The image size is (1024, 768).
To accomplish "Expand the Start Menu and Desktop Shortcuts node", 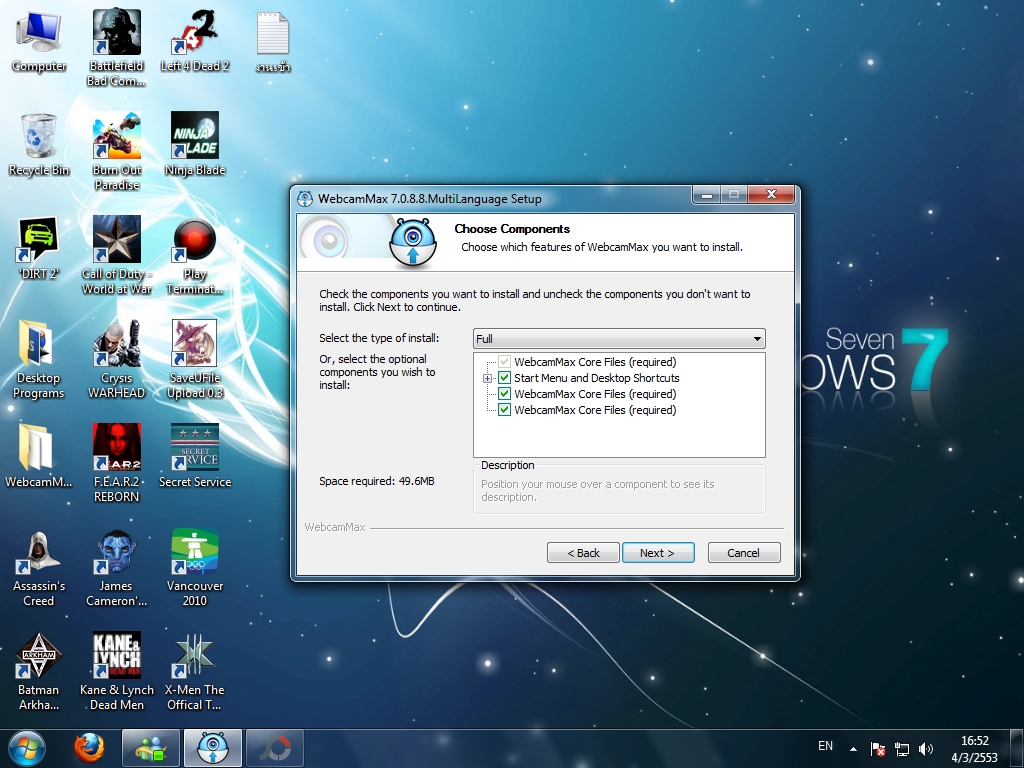I will 487,378.
